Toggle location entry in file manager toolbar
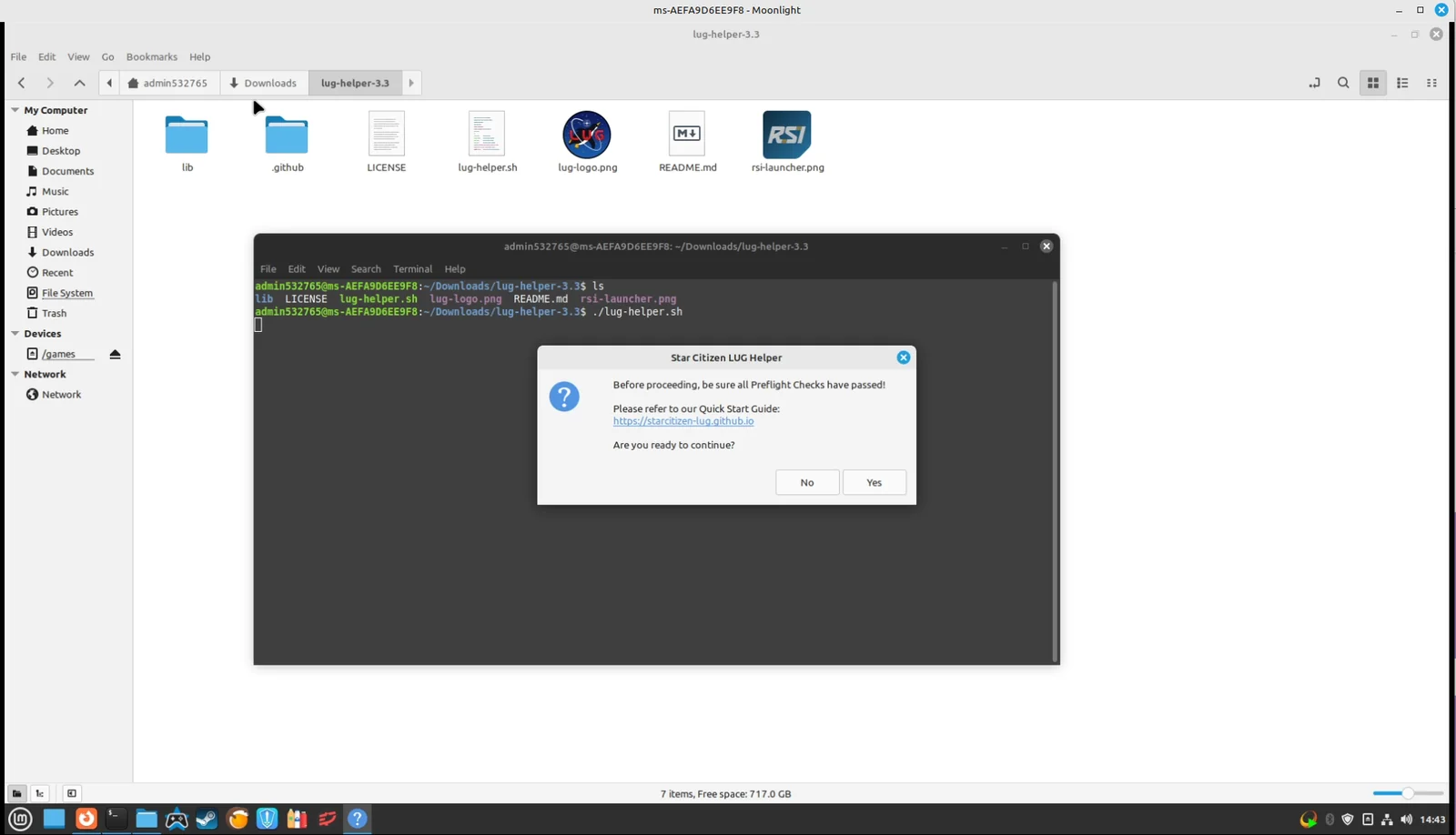The width and height of the screenshot is (1456, 835). tap(1314, 83)
